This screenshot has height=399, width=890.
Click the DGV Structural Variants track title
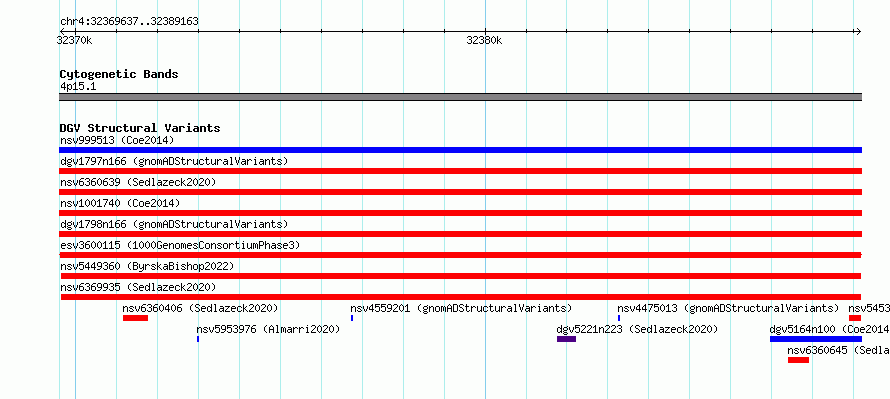(140, 128)
